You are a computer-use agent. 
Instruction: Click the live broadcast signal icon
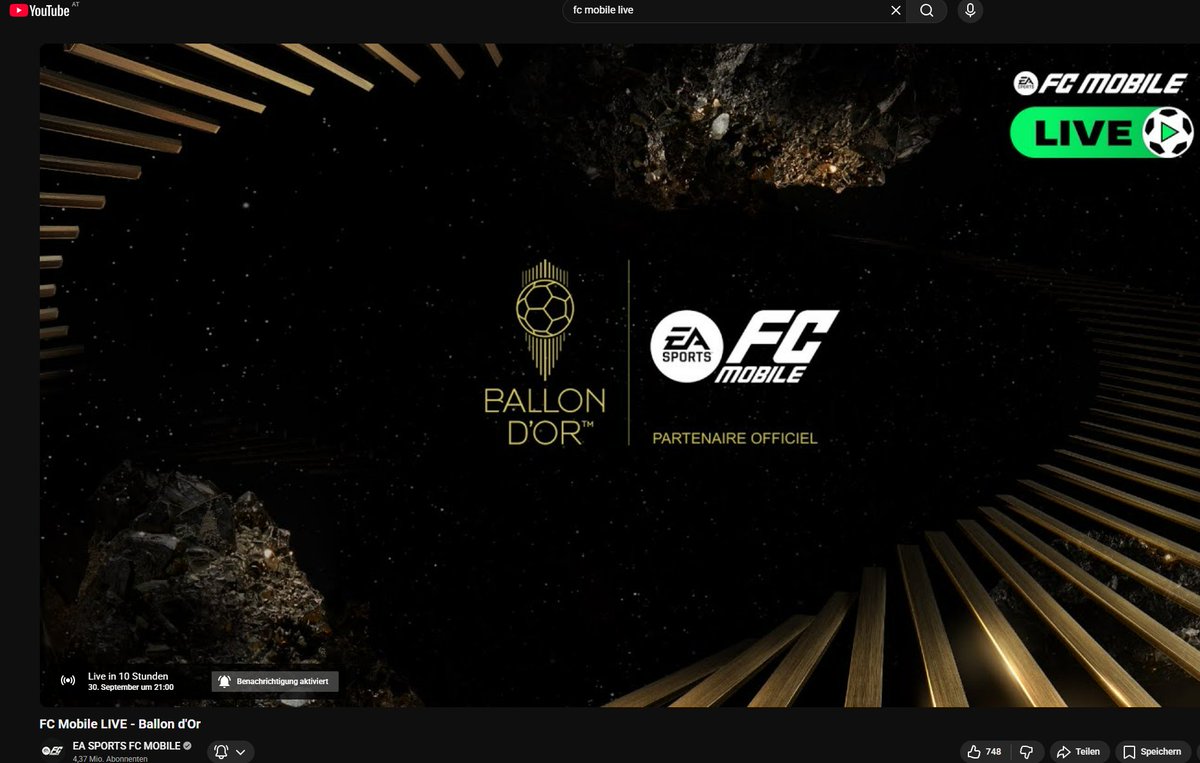(68, 681)
